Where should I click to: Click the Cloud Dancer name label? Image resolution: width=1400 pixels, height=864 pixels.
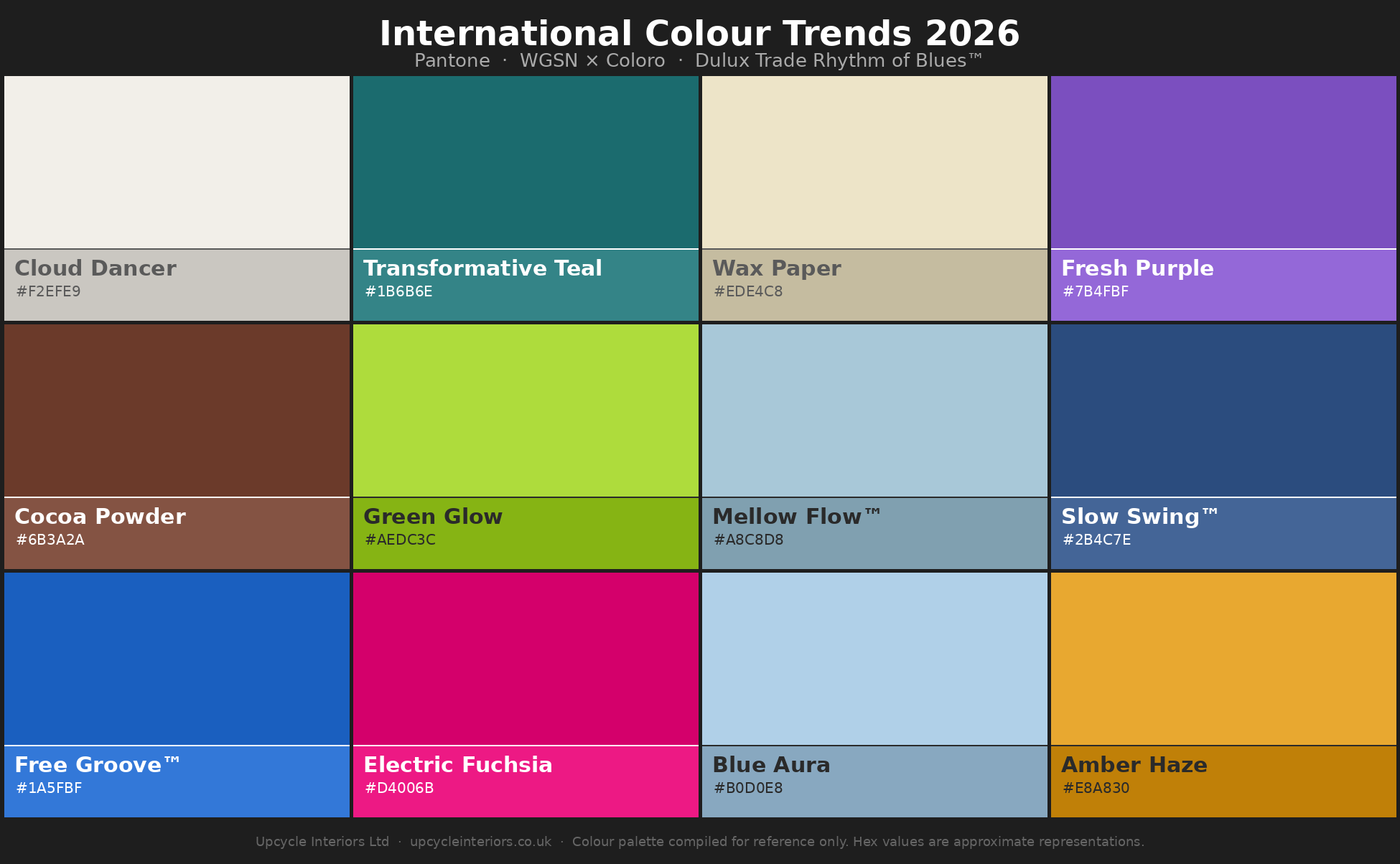coord(95,268)
